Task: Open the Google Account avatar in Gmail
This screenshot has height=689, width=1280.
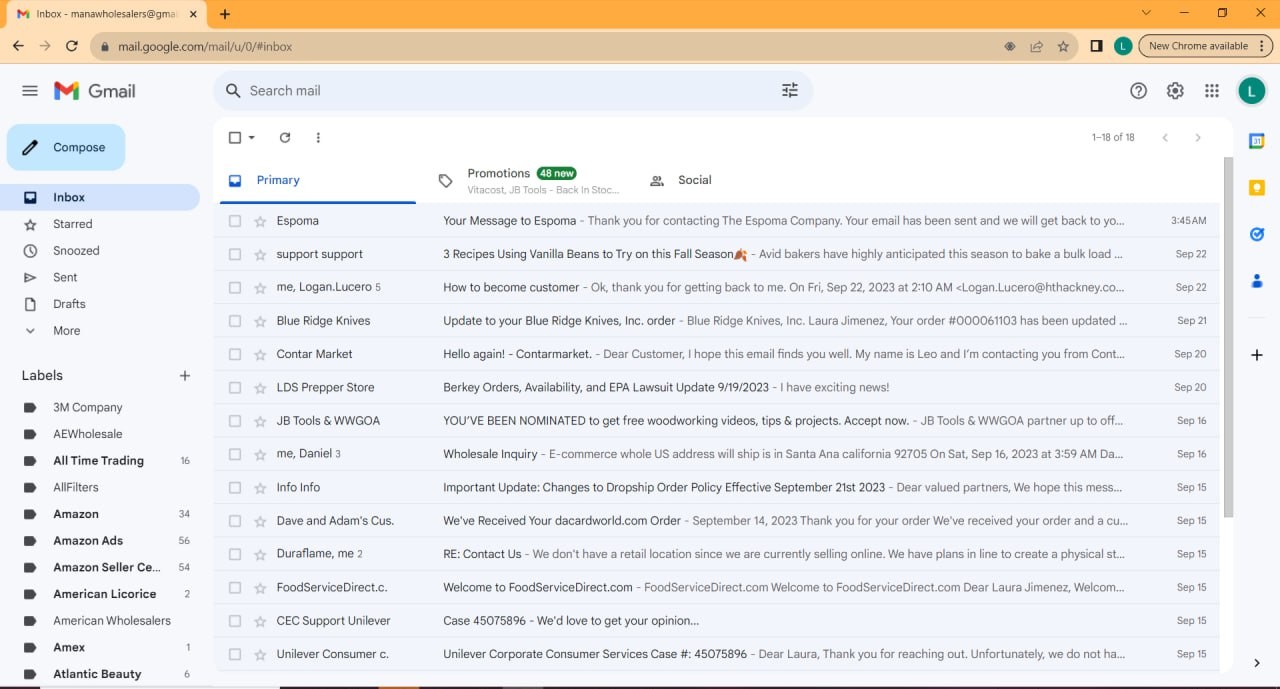Action: tap(1251, 91)
